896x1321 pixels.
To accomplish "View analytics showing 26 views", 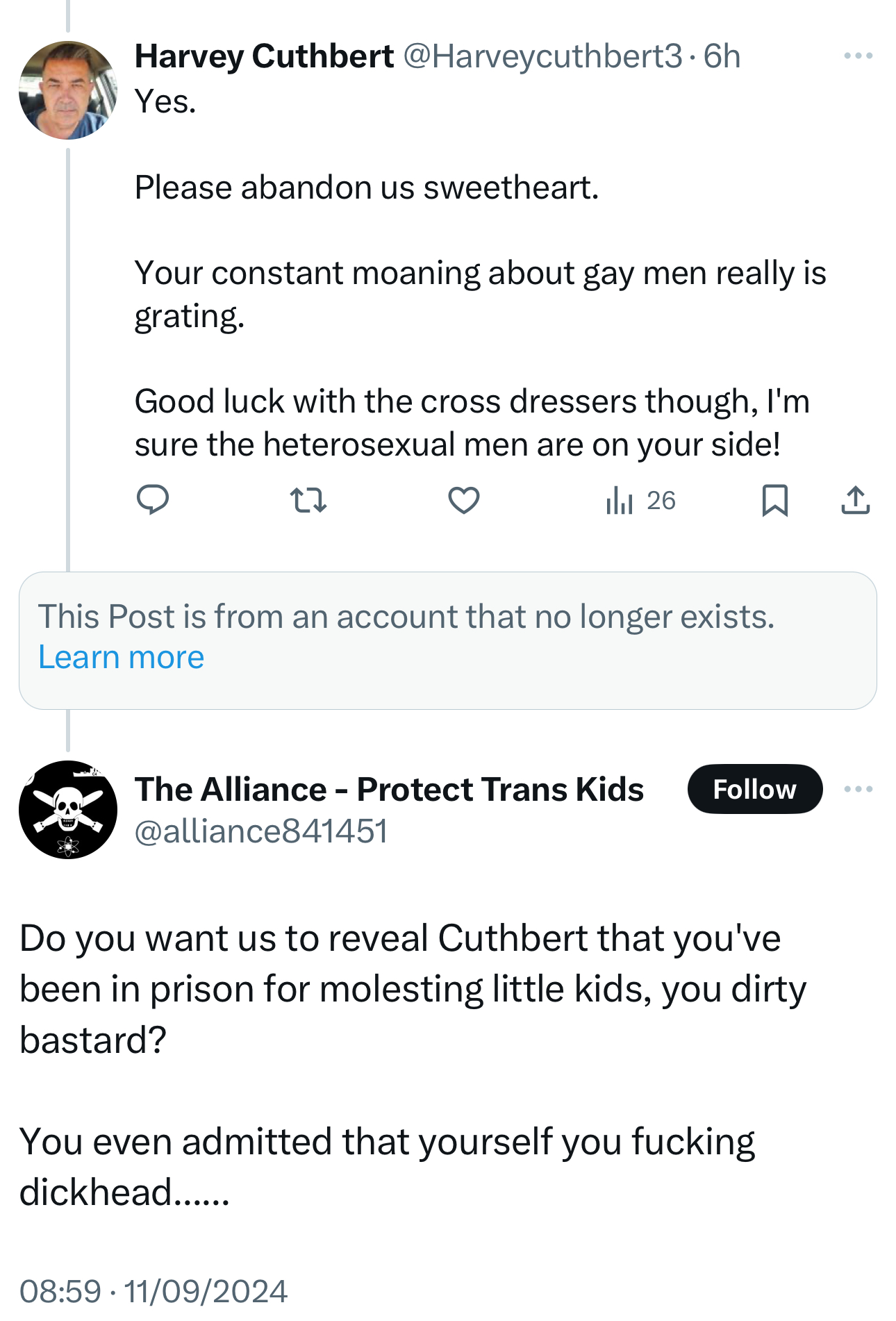I will (640, 500).
